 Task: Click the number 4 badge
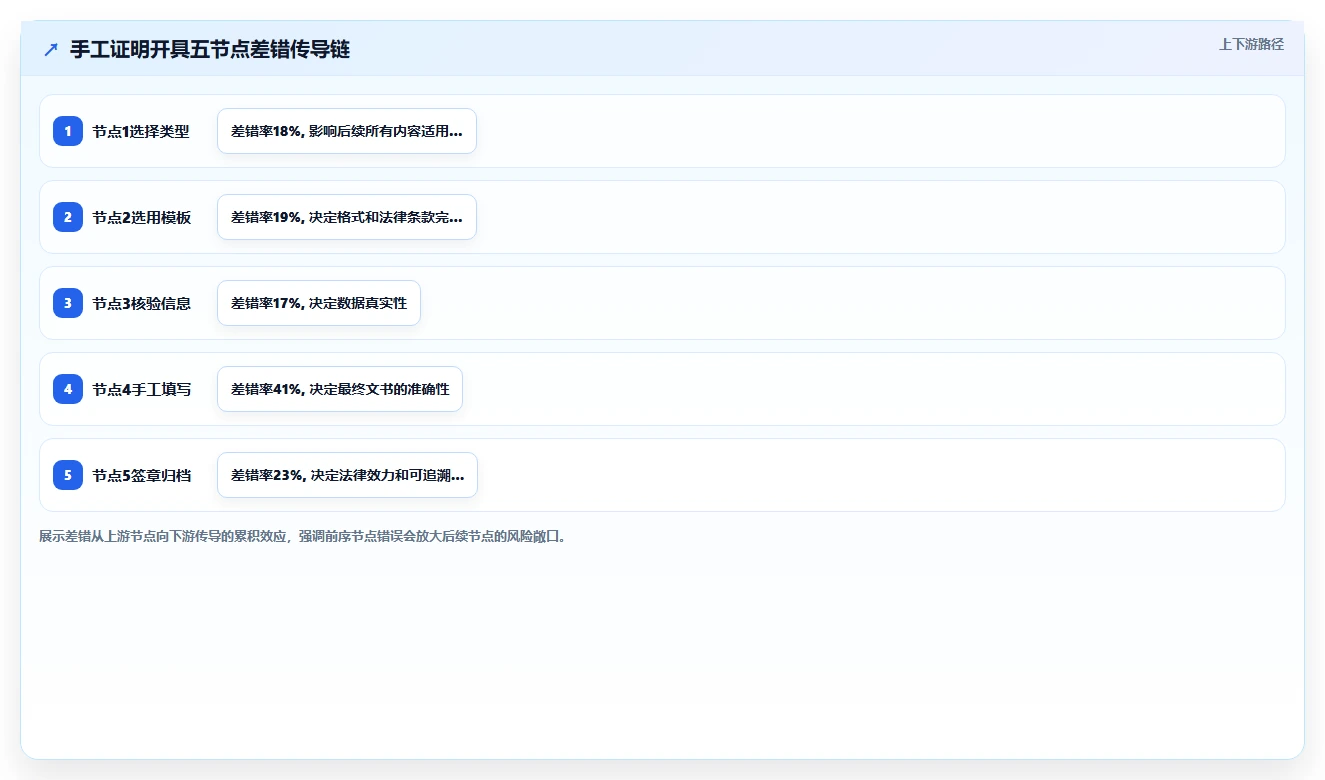coord(68,389)
